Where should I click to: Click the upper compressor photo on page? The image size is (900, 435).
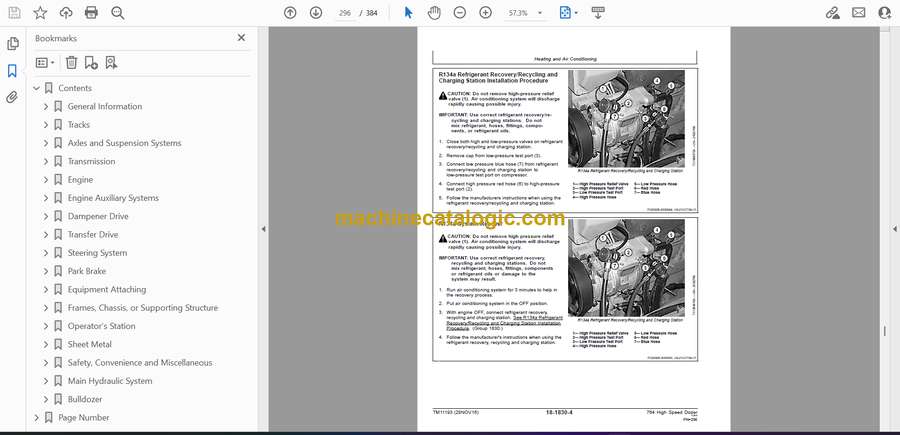tap(626, 119)
